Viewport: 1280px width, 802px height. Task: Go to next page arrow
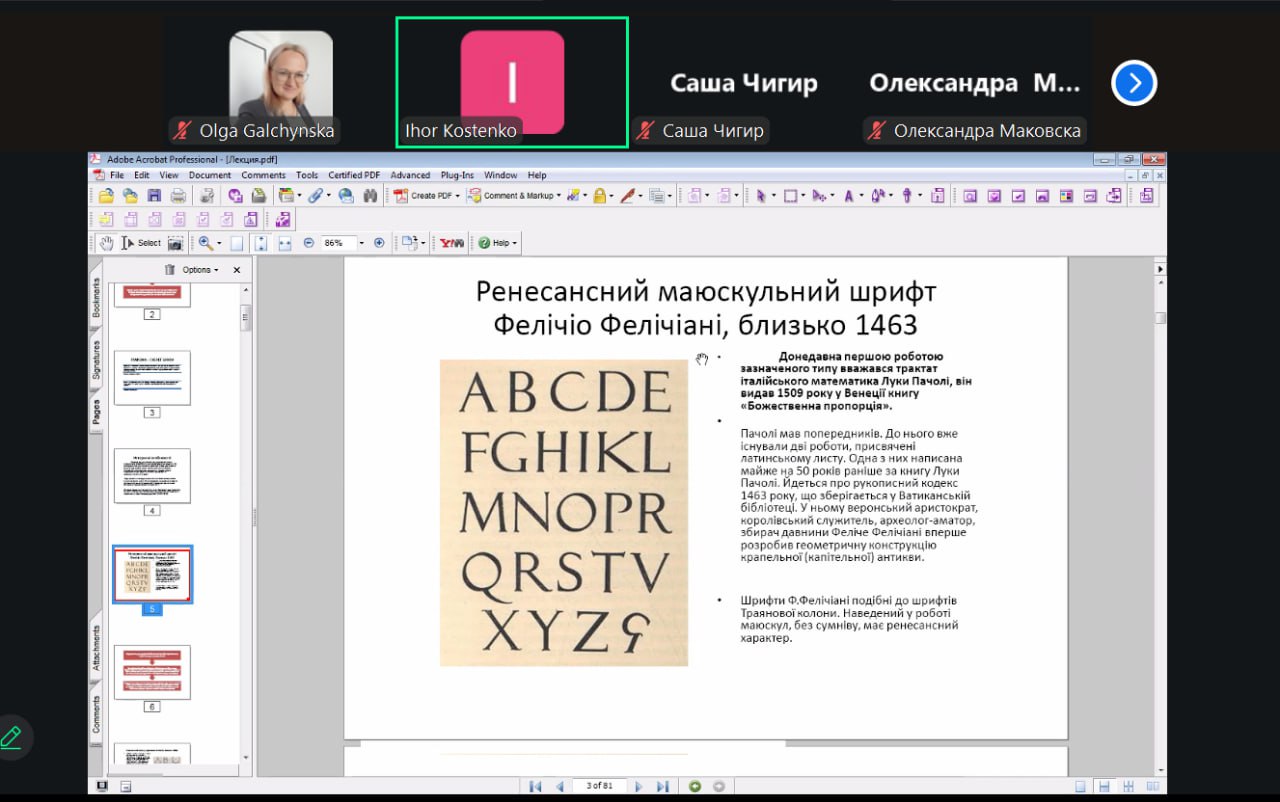(x=638, y=786)
